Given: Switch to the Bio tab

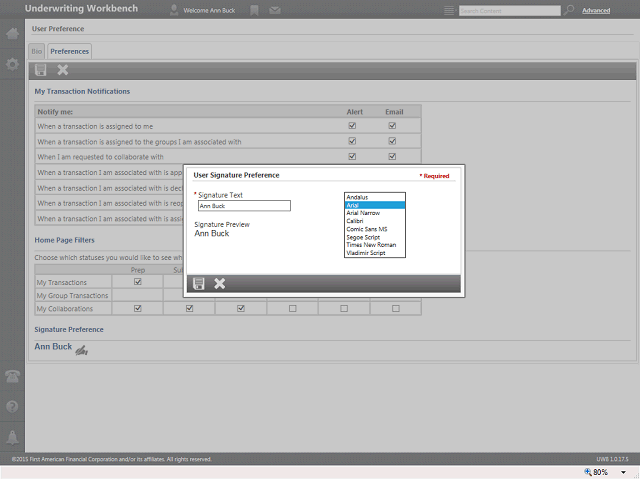Looking at the screenshot, I should click(37, 51).
